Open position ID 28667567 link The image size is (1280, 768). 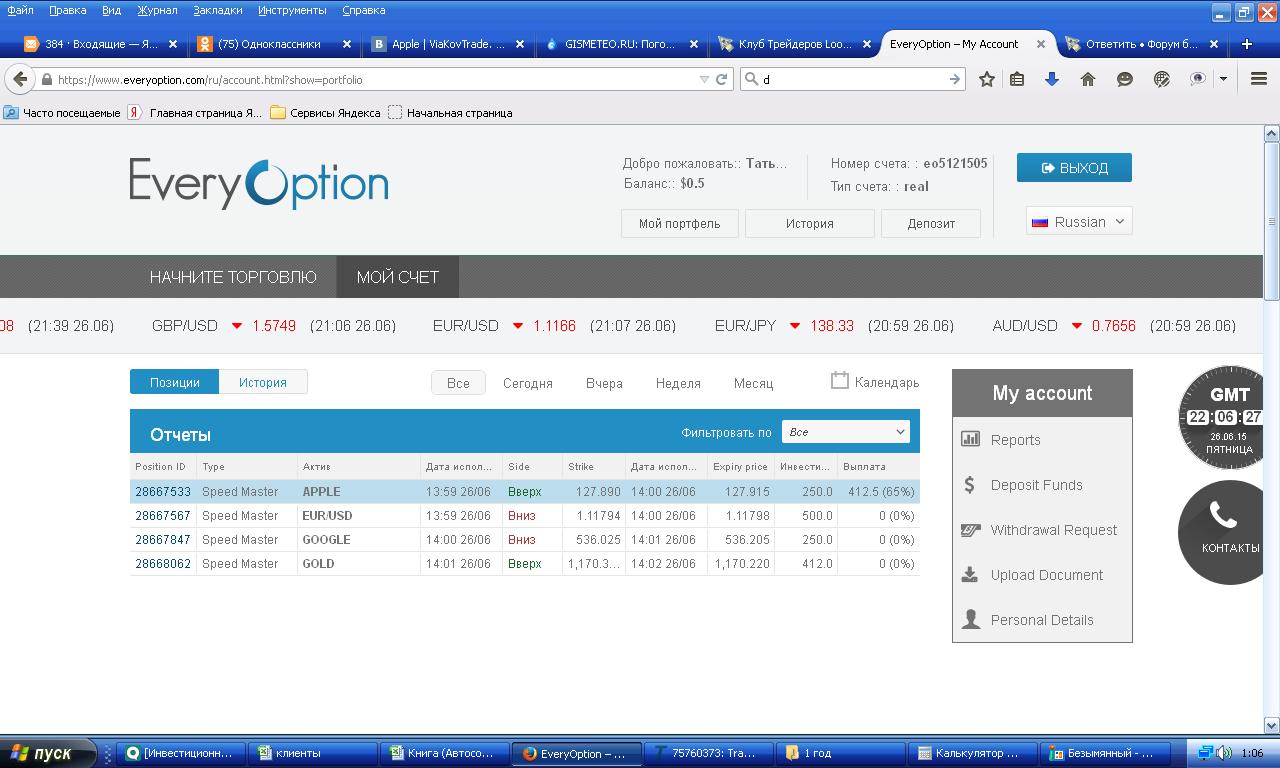tap(162, 516)
